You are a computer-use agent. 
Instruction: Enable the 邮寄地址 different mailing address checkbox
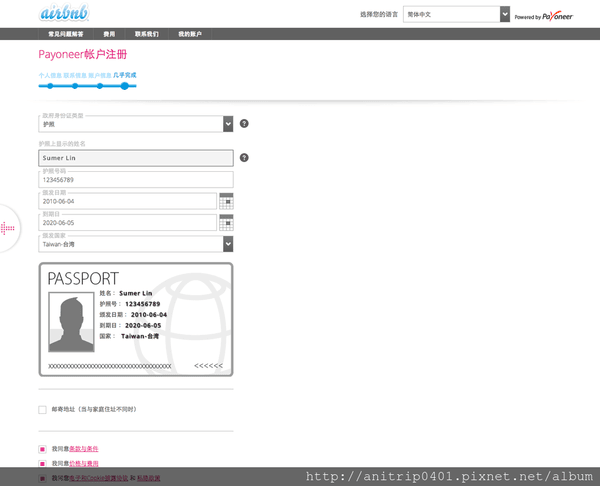42,410
